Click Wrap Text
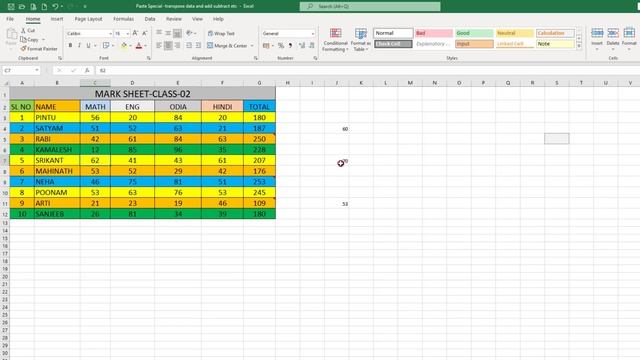Screen dimensions: 640x360 pos(221,33)
